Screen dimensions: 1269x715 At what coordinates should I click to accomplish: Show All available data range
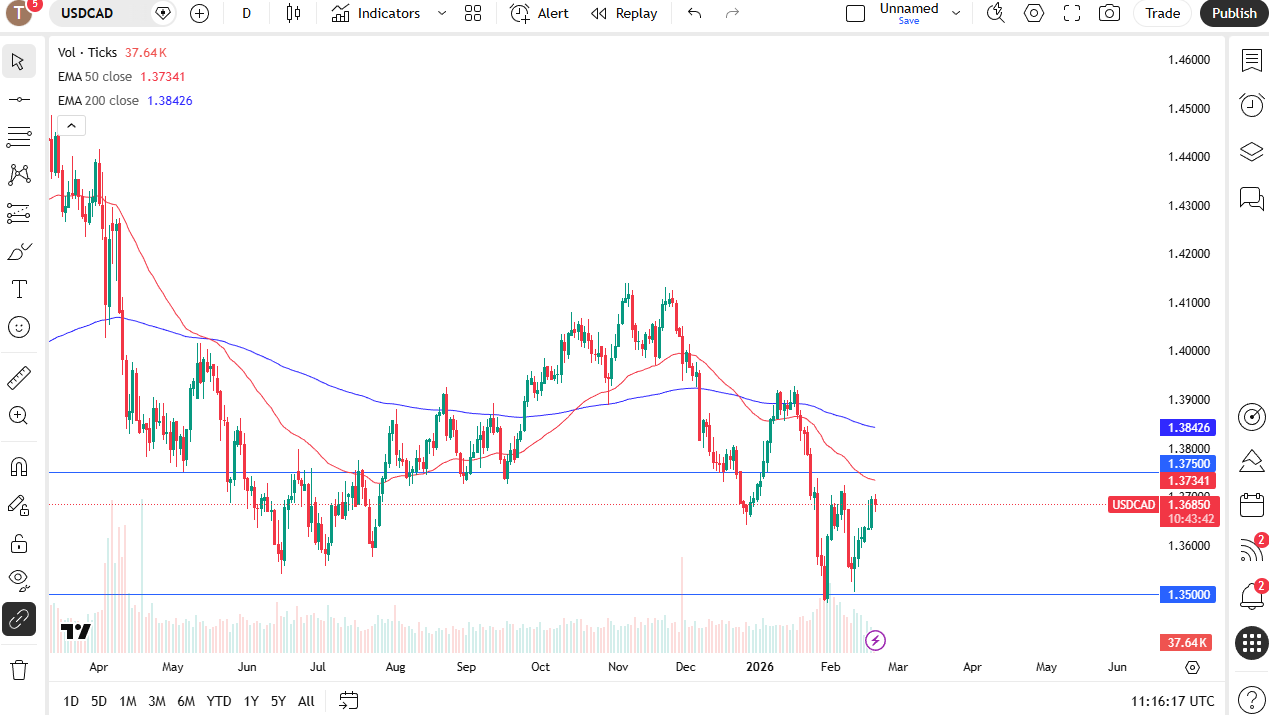306,701
